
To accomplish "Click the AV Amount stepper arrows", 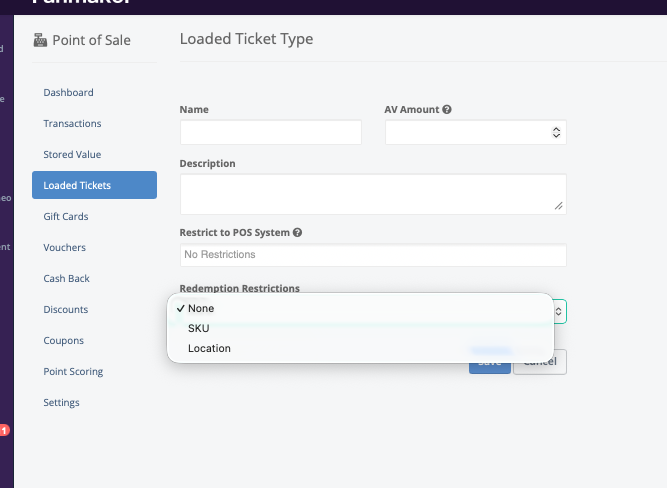I will click(556, 132).
